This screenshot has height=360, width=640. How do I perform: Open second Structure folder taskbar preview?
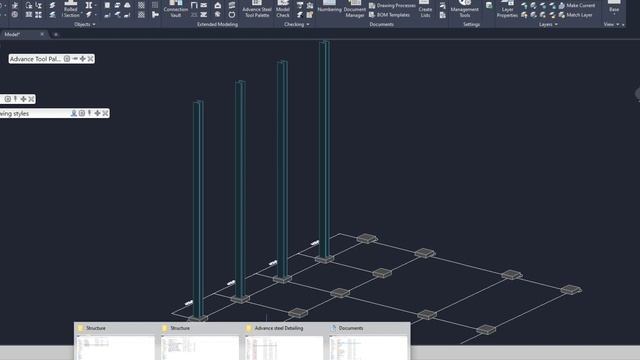click(200, 341)
